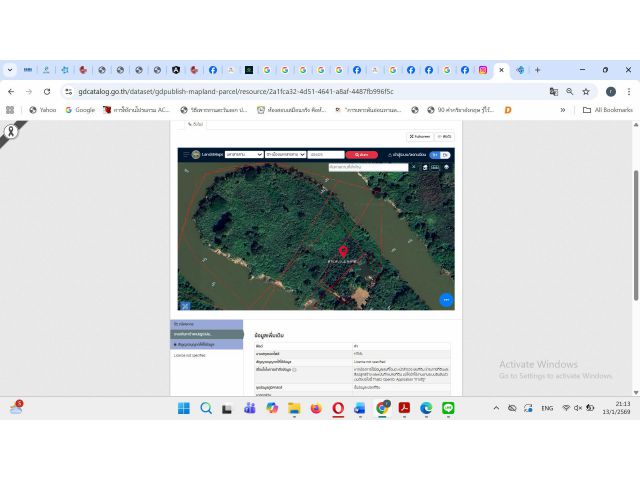640x480 pixels.
Task: Reload the page using the refresh icon
Action: click(x=46, y=91)
